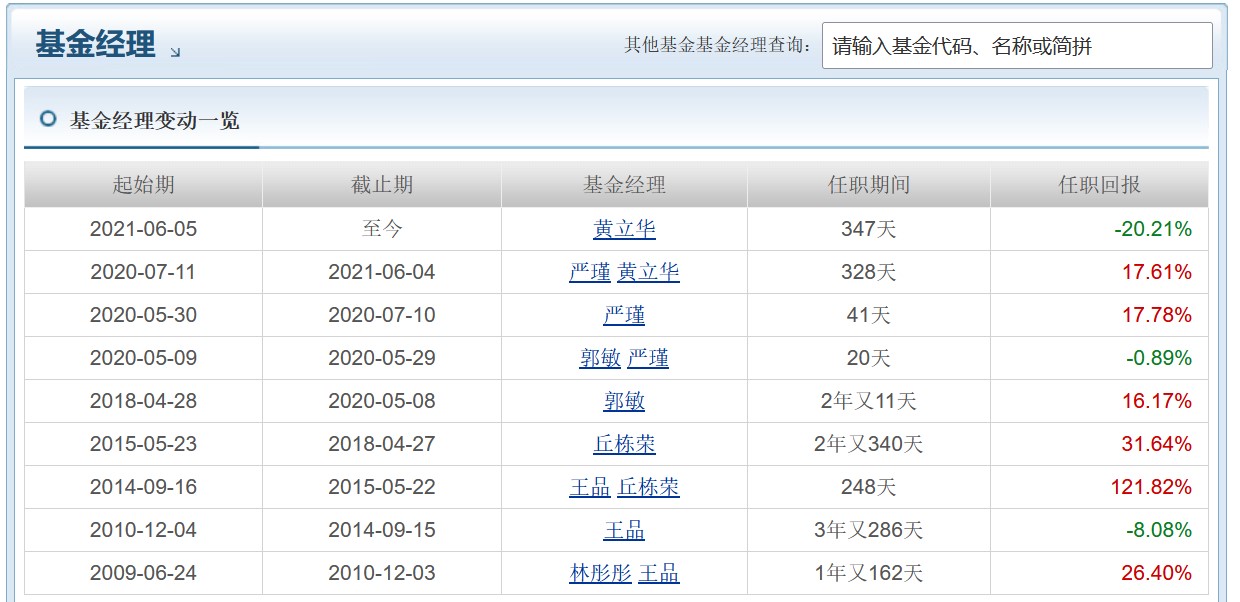Click the circle bullet icon before 基金经理变动一览

click(x=47, y=120)
